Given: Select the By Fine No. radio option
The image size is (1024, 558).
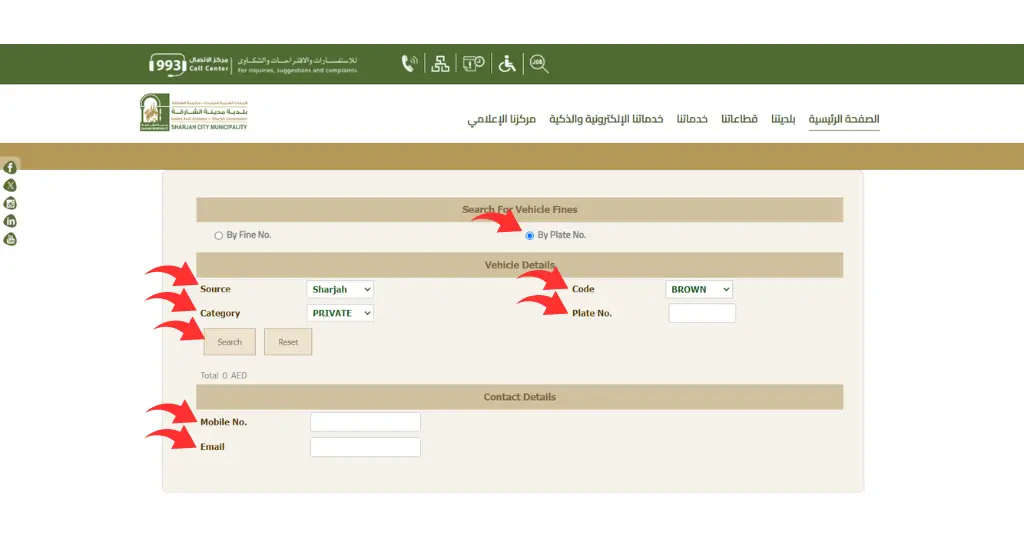Looking at the screenshot, I should [218, 235].
